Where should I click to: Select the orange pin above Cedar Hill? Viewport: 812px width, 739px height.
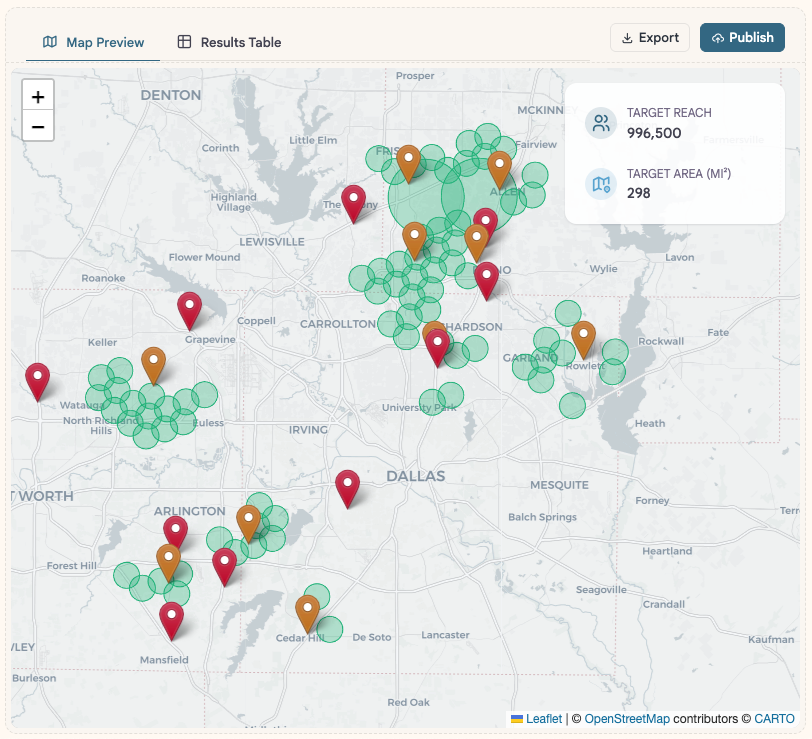(x=308, y=611)
